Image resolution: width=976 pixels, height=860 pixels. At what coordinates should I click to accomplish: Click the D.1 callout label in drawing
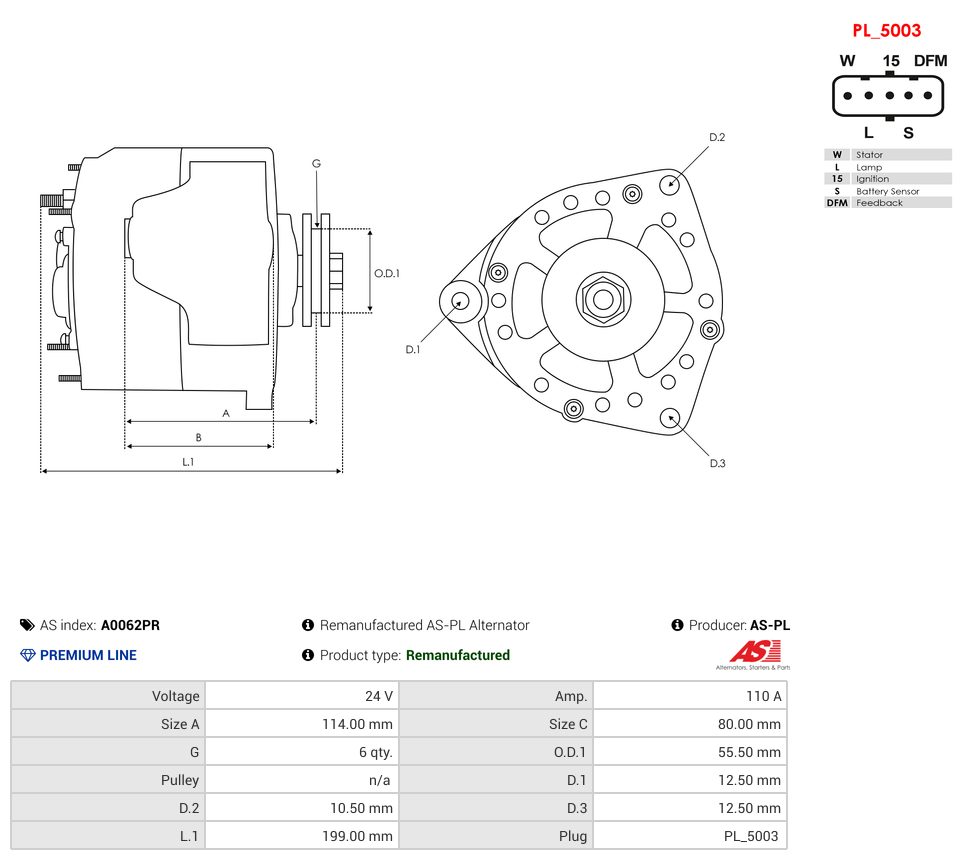413,350
